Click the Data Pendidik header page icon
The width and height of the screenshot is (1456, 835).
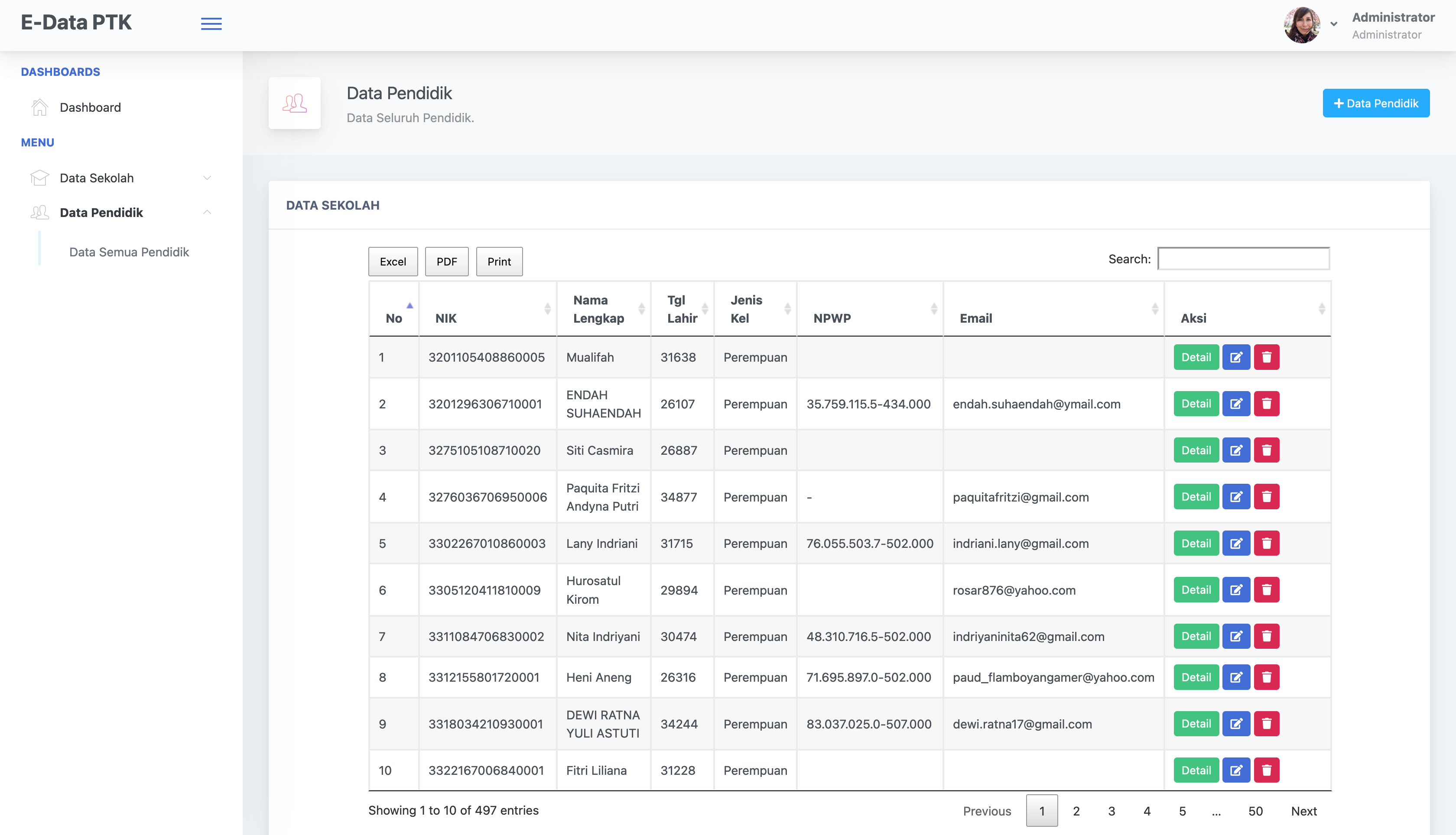(294, 103)
